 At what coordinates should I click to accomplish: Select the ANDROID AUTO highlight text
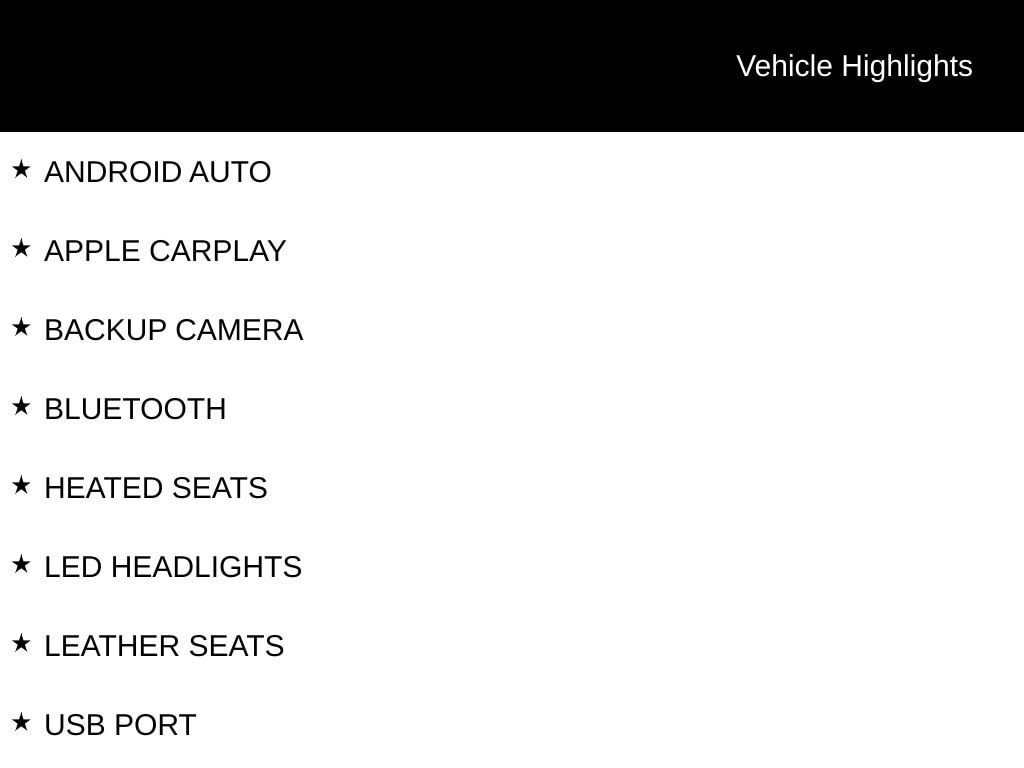157,172
